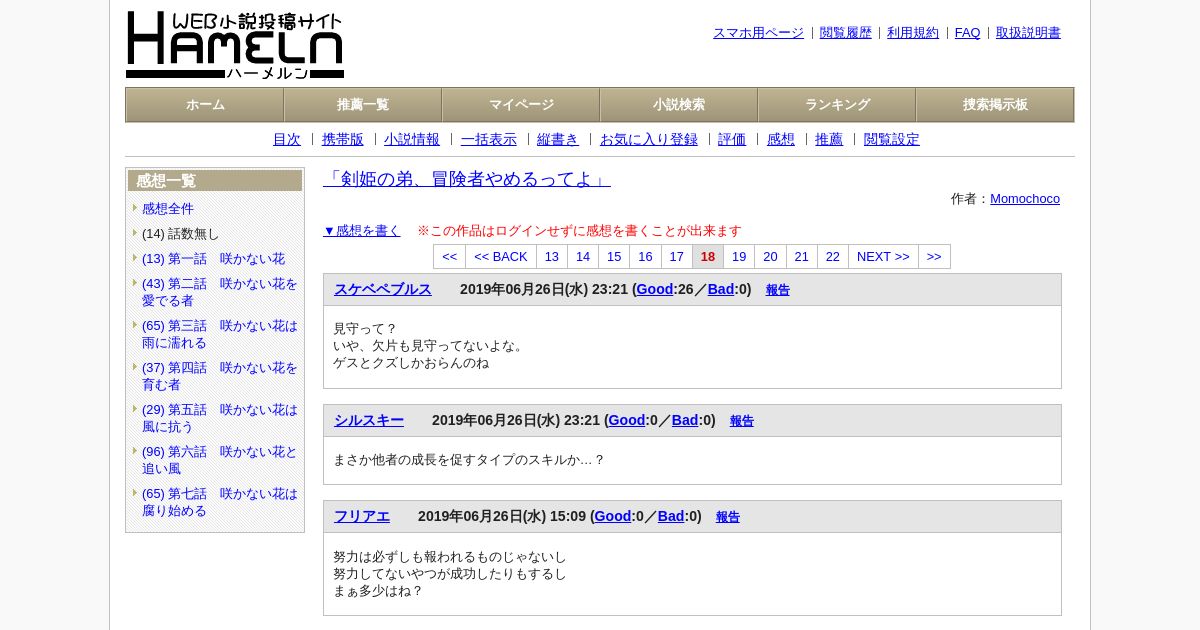Open 閲覧履歴 link
Screen dimensions: 1200x630
pos(846,32)
